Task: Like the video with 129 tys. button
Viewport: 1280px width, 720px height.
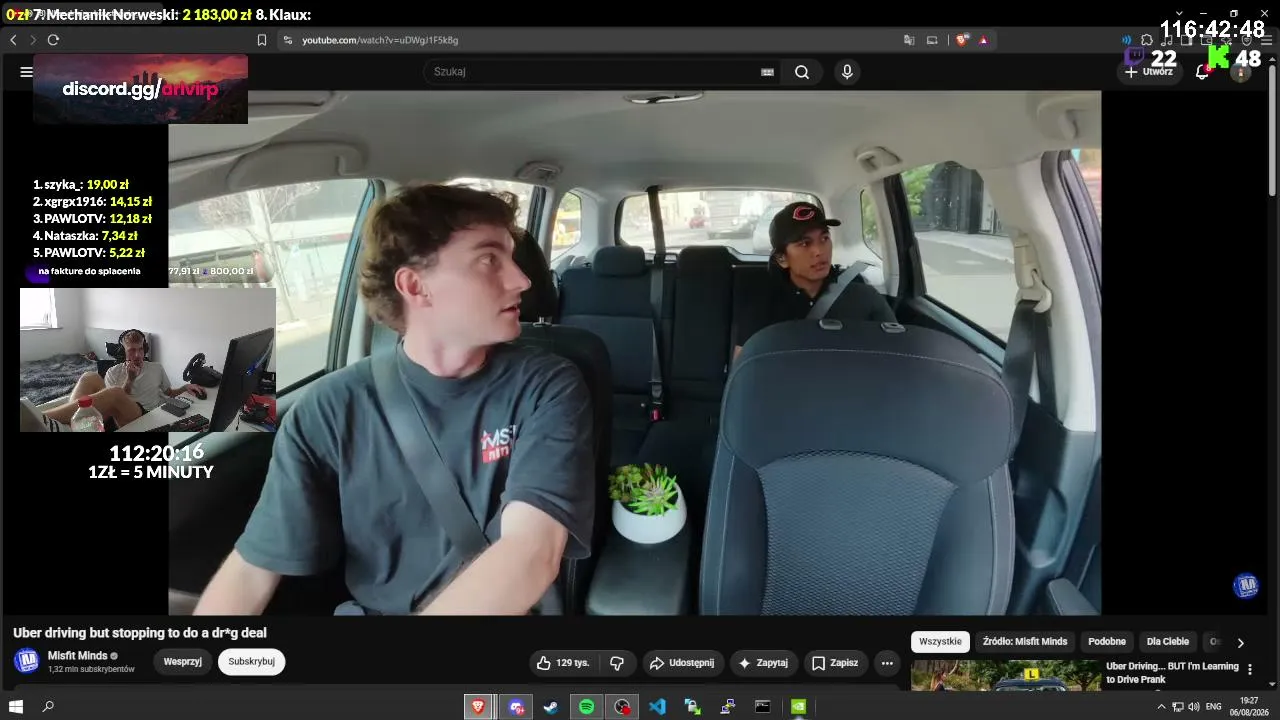Action: click(x=563, y=663)
